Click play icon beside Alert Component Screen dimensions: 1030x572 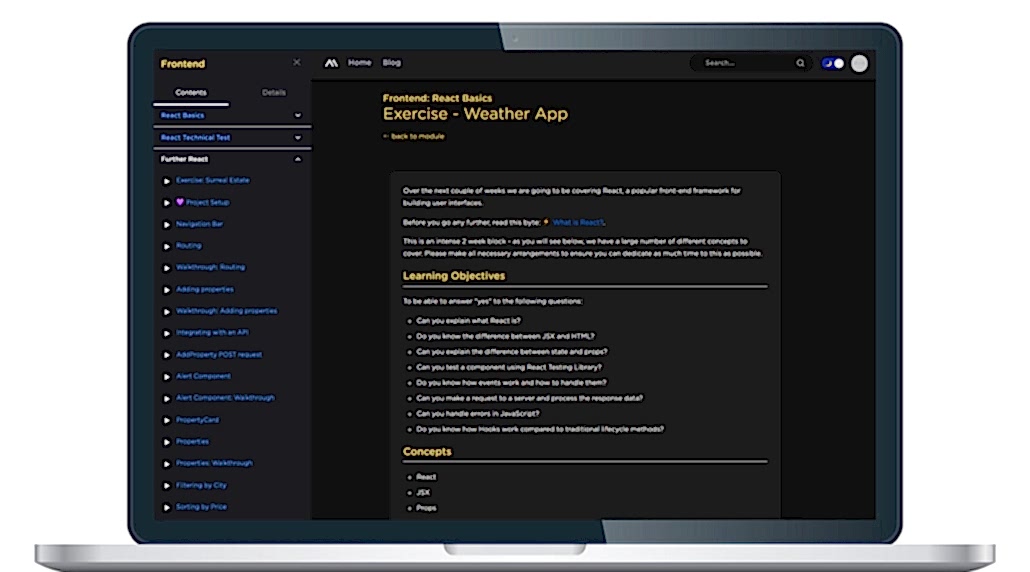click(x=167, y=377)
